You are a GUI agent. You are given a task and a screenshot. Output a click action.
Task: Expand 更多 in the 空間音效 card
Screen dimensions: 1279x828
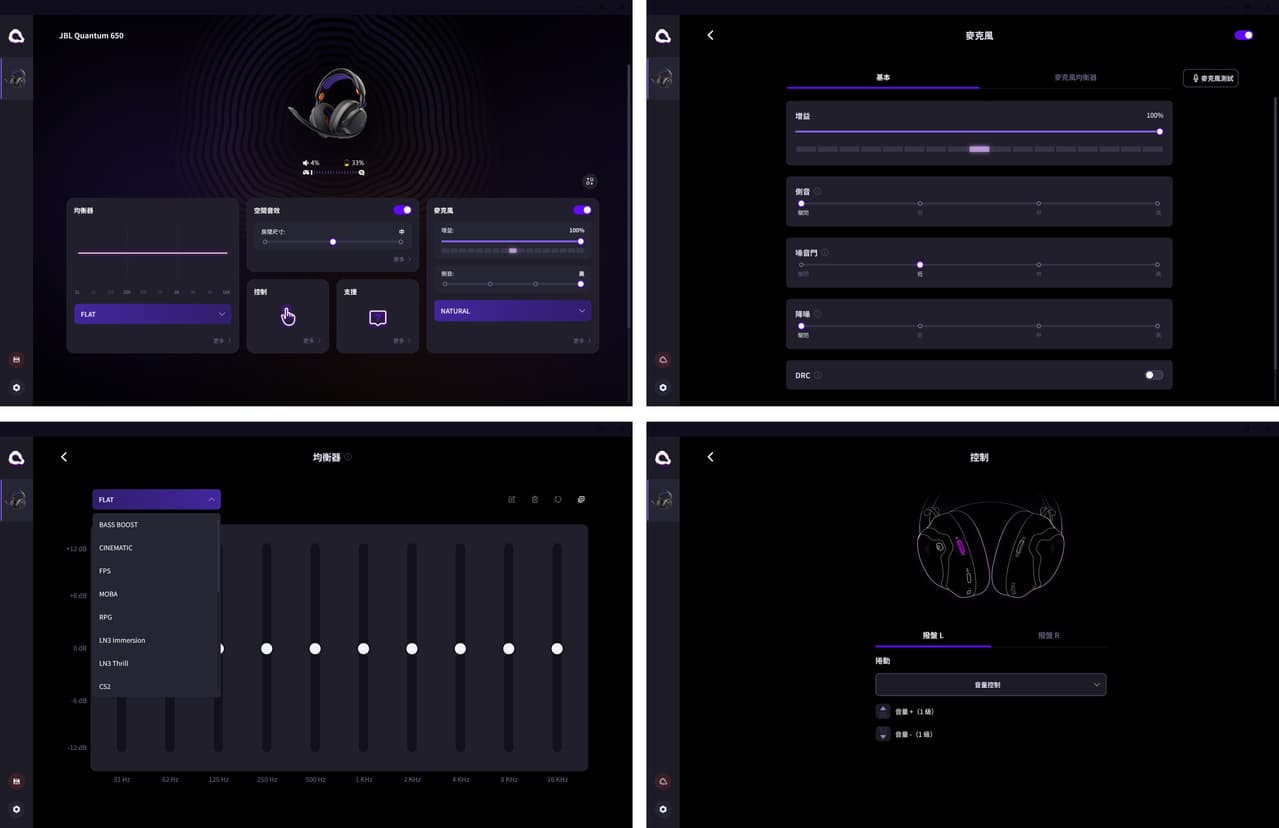pos(401,259)
